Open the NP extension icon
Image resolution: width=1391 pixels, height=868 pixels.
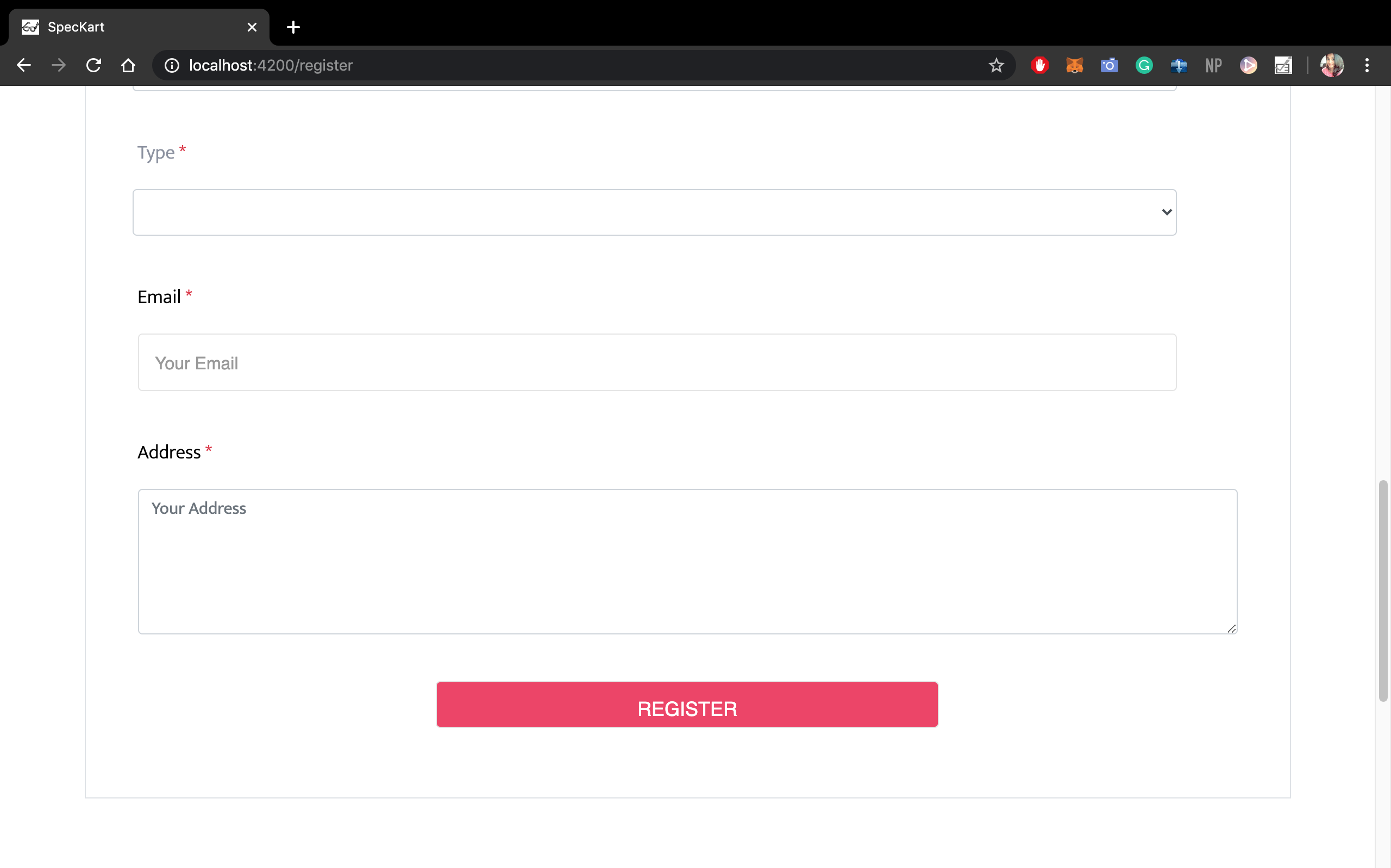pyautogui.click(x=1214, y=65)
